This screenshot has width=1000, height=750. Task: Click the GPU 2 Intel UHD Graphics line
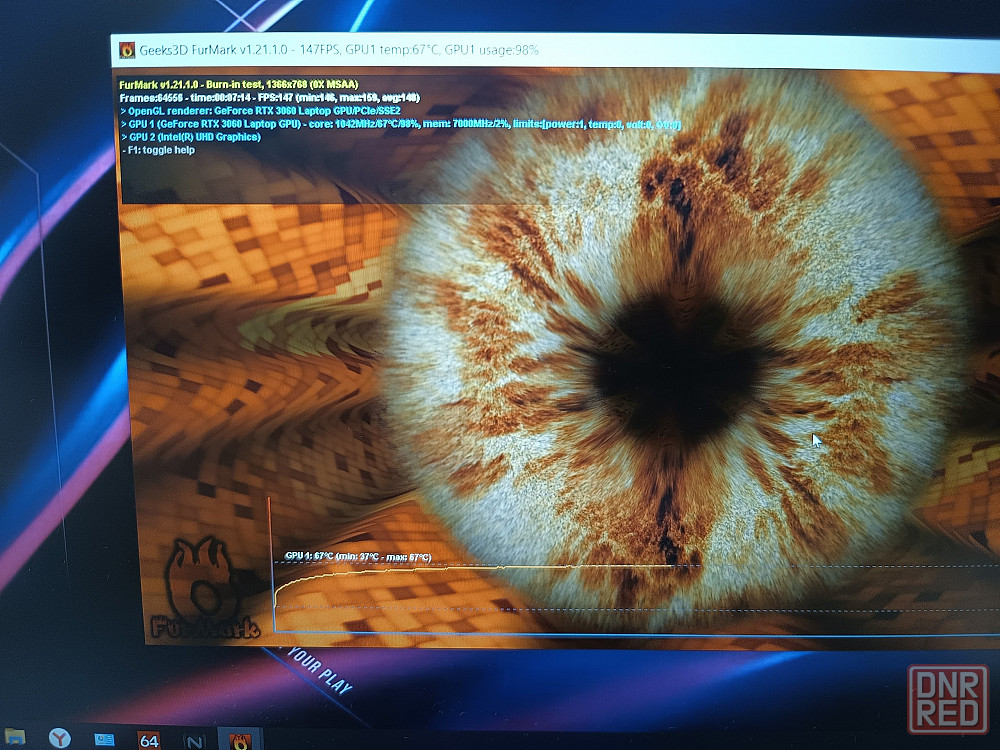point(190,137)
